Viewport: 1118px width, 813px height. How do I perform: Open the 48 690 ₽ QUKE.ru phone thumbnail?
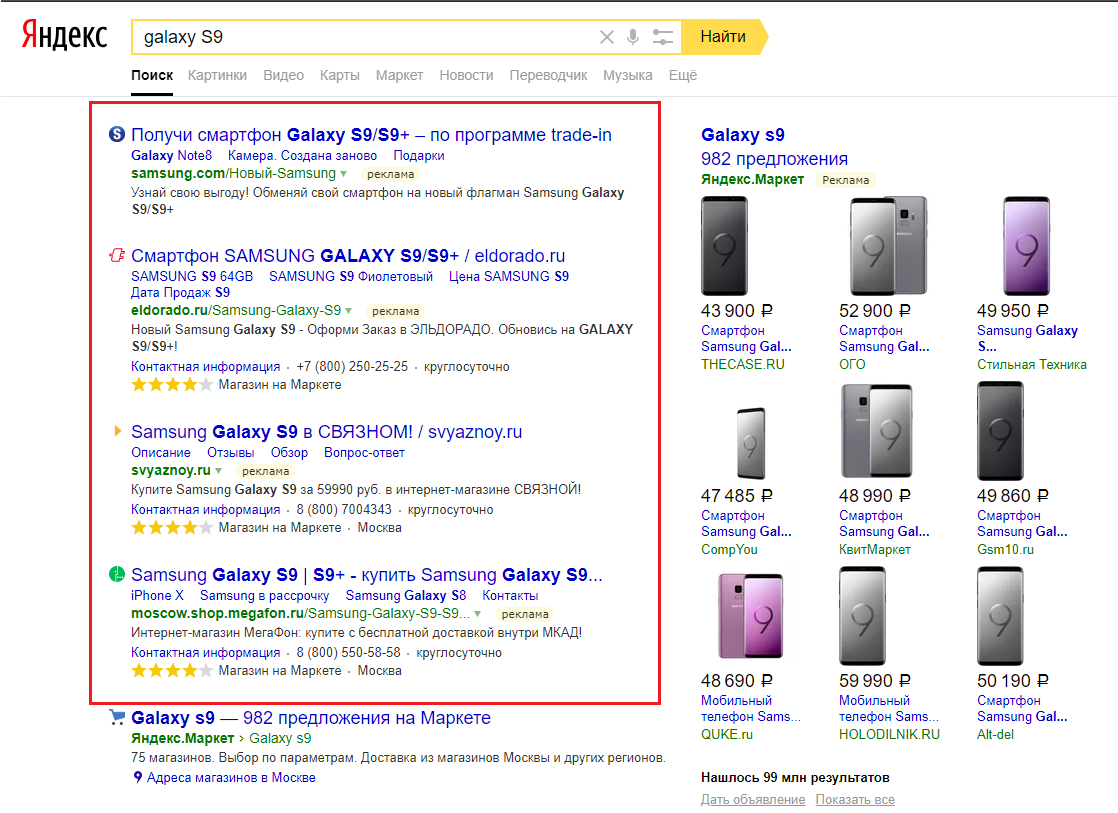coord(751,615)
